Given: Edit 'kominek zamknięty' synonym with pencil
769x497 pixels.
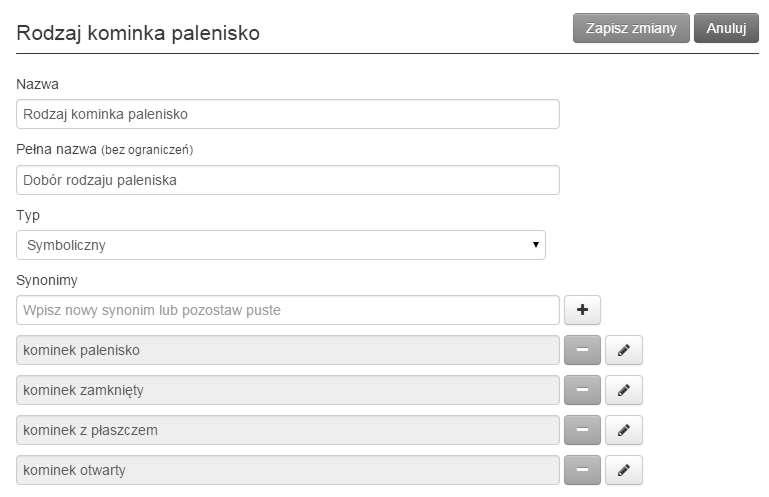Looking at the screenshot, I should pos(624,390).
